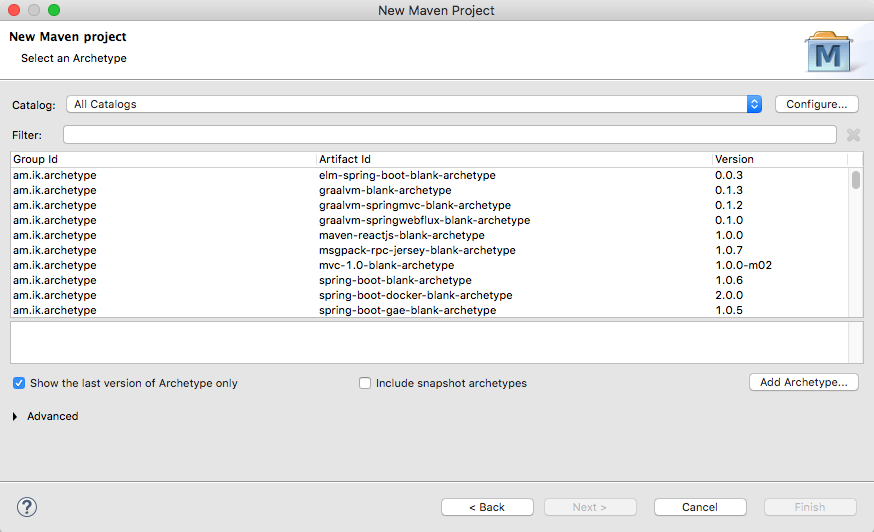This screenshot has width=874, height=532.
Task: Click the Configure... button
Action: coord(817,104)
